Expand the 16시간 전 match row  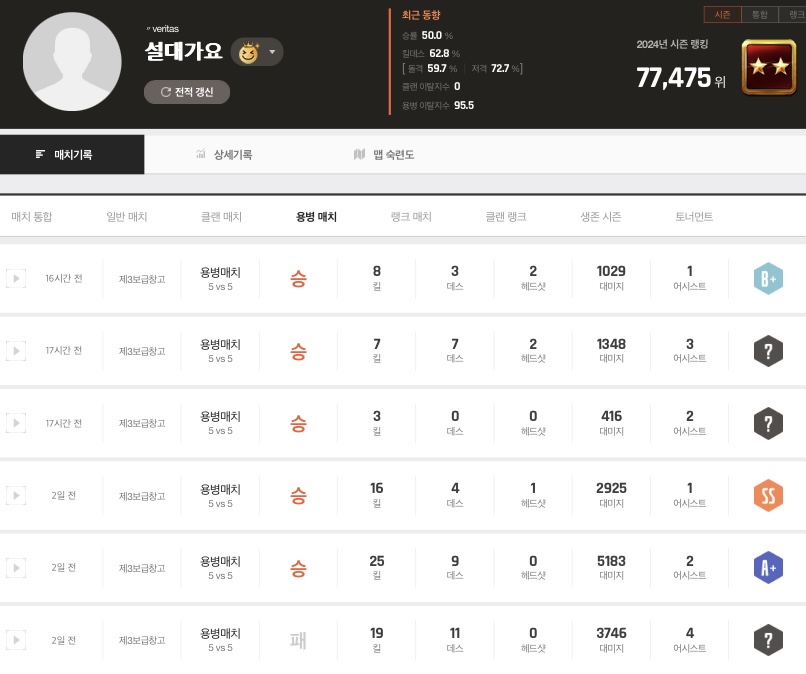coord(15,278)
